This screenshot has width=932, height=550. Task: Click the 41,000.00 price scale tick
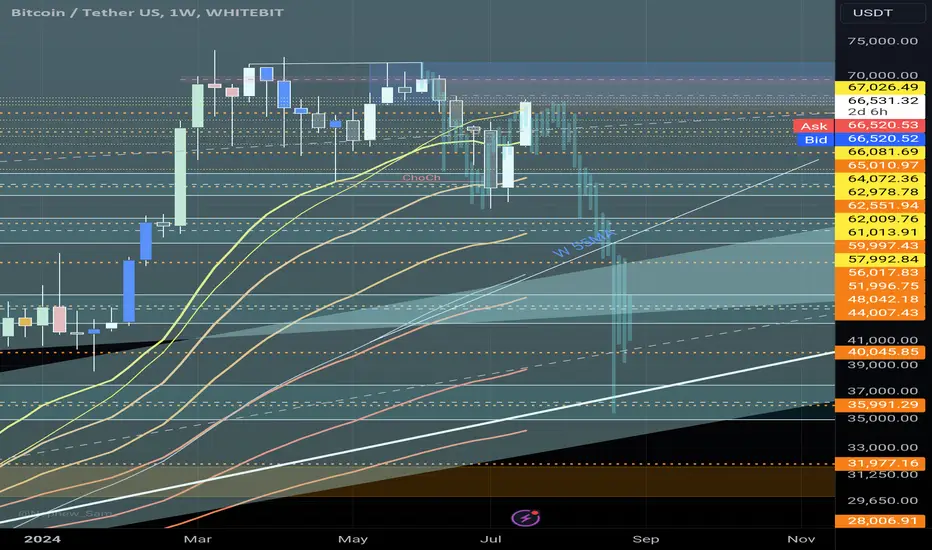point(883,340)
